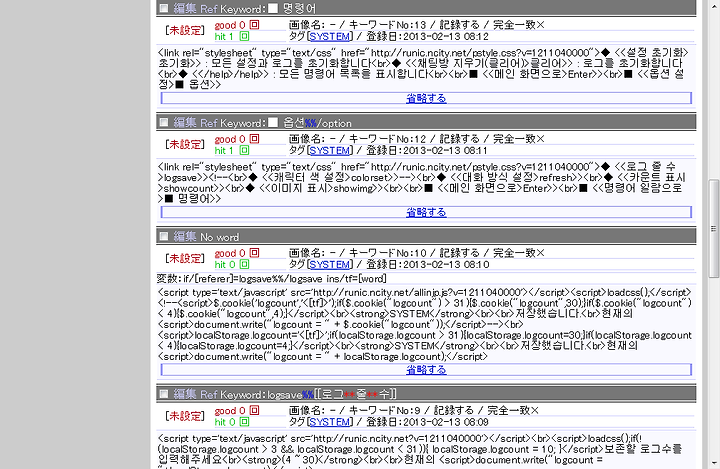The height and width of the screenshot is (469, 720).
Task: Click 記録する in the keyword No:13 row
Action: tap(459, 25)
